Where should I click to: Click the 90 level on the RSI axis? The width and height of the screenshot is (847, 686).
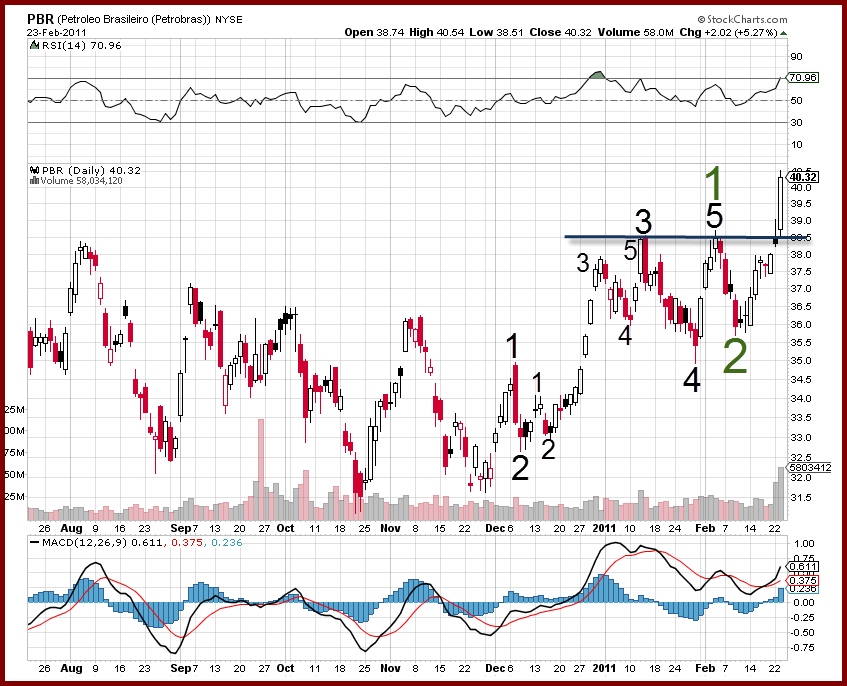pos(796,57)
